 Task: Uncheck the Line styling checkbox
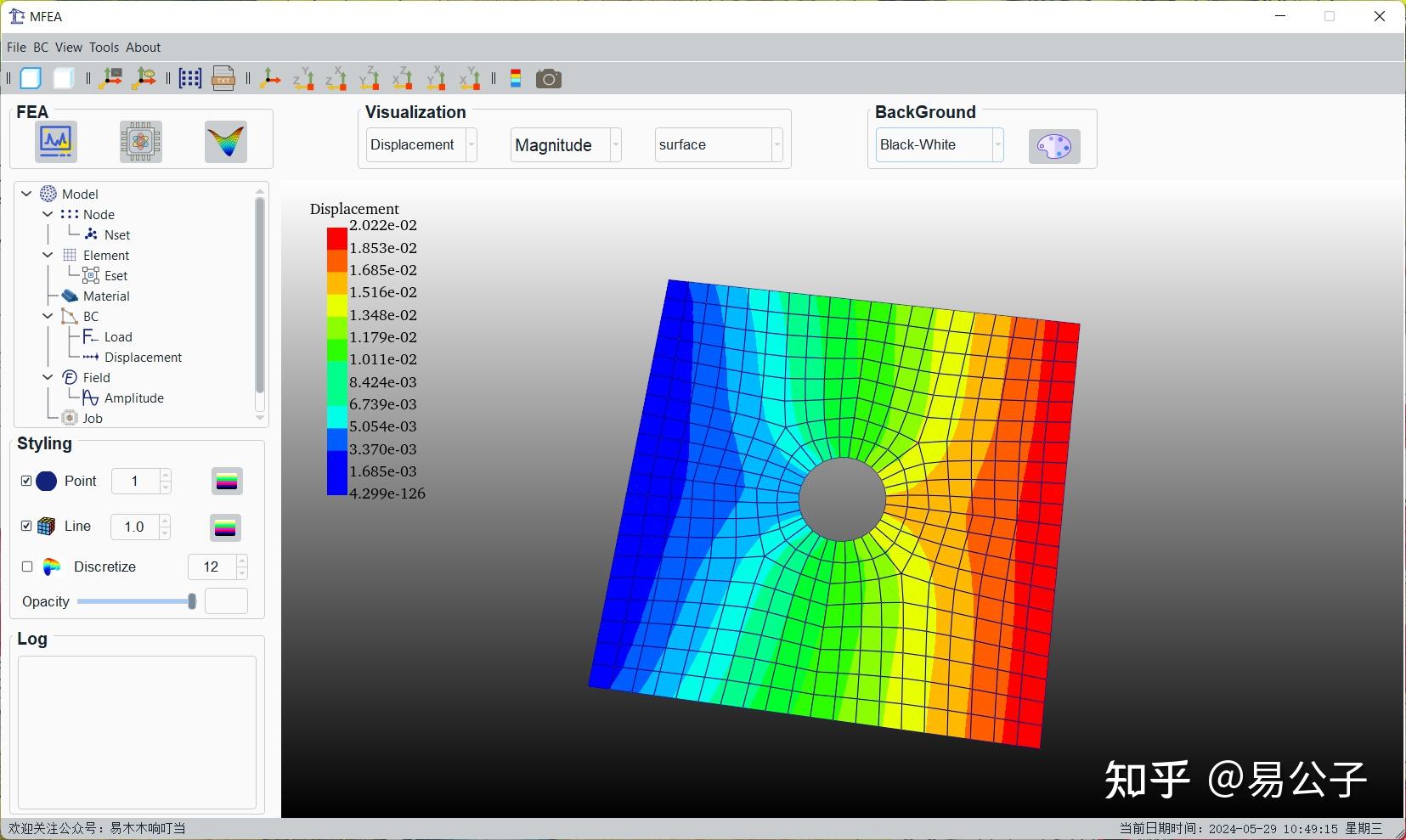[26, 526]
